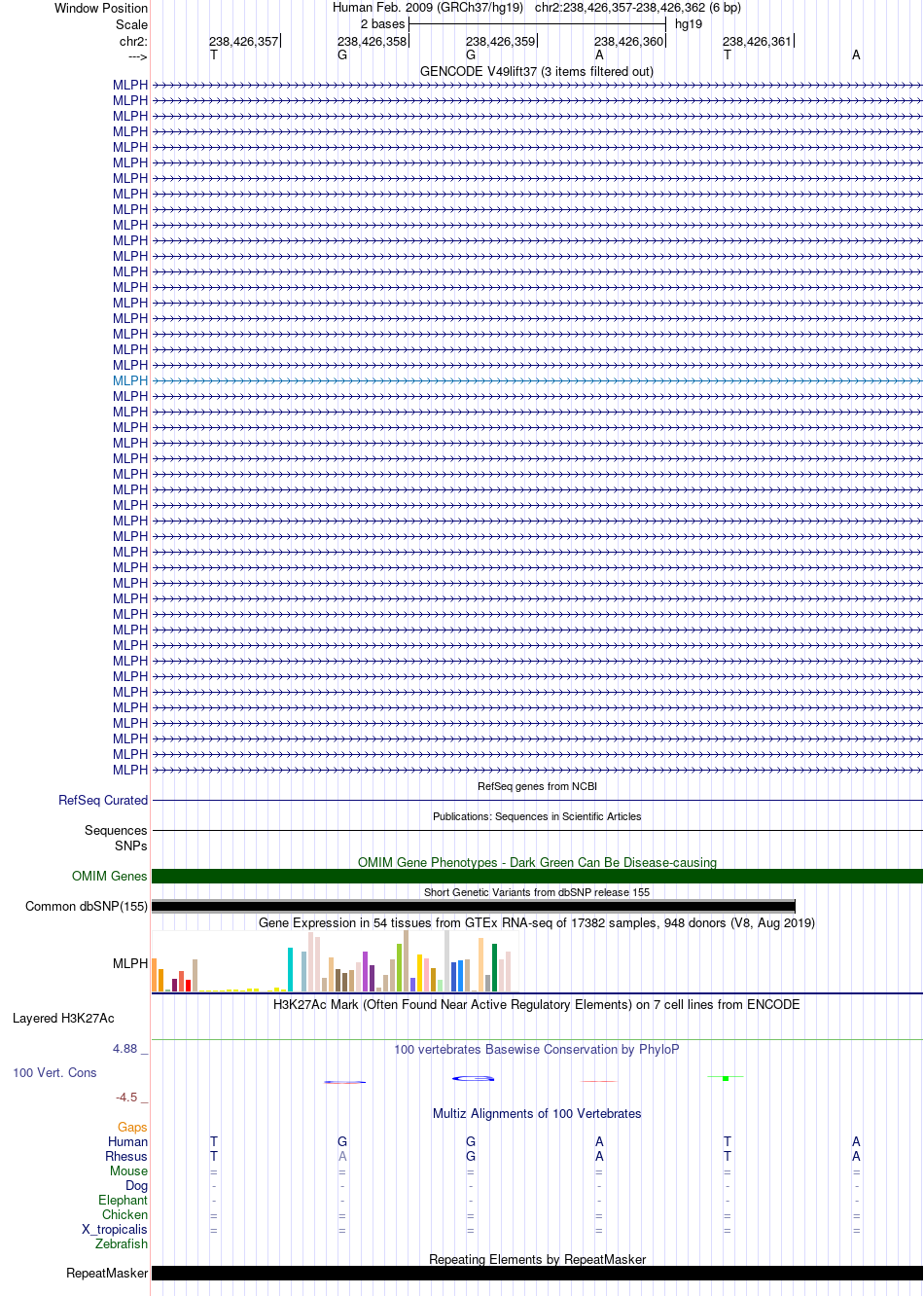Click the teal highlighted MLPH transcript label
This screenshot has width=924, height=1296.
tap(130, 380)
